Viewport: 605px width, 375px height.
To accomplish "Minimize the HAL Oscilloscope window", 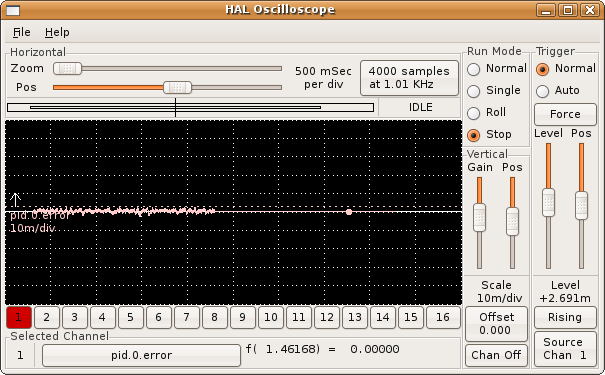I will coord(546,10).
